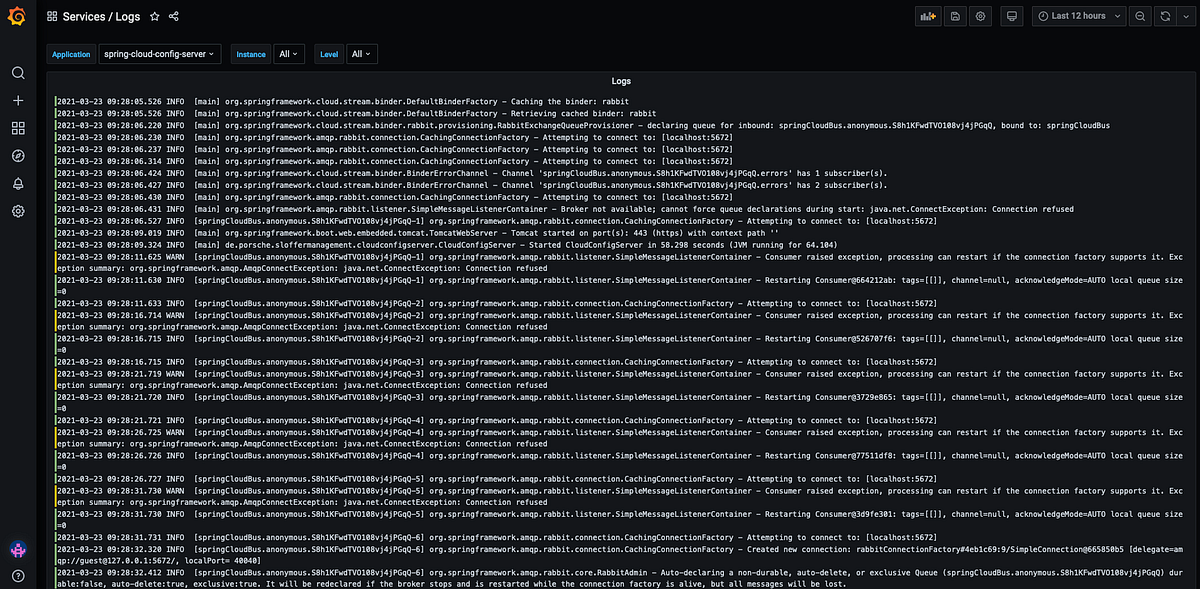The height and width of the screenshot is (589, 1200).
Task: Star the Services / Logs dashboard
Action: pyautogui.click(x=154, y=16)
